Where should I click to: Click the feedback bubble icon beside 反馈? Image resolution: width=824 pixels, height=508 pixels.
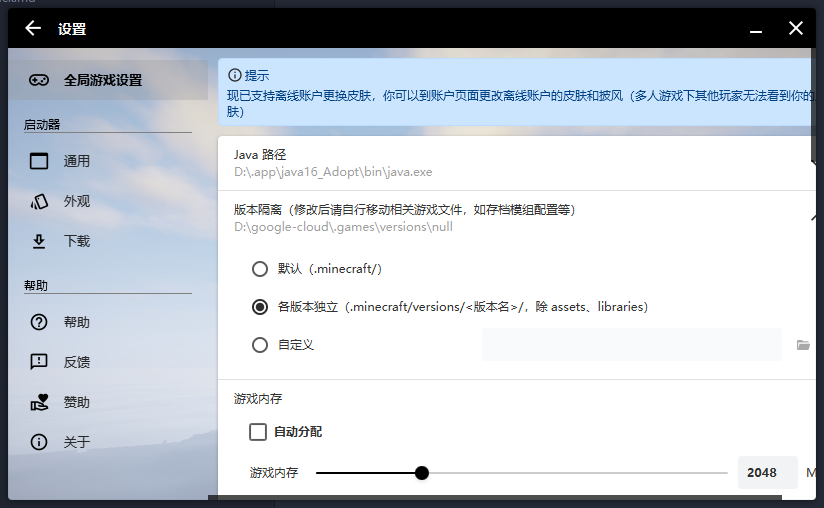tap(39, 362)
